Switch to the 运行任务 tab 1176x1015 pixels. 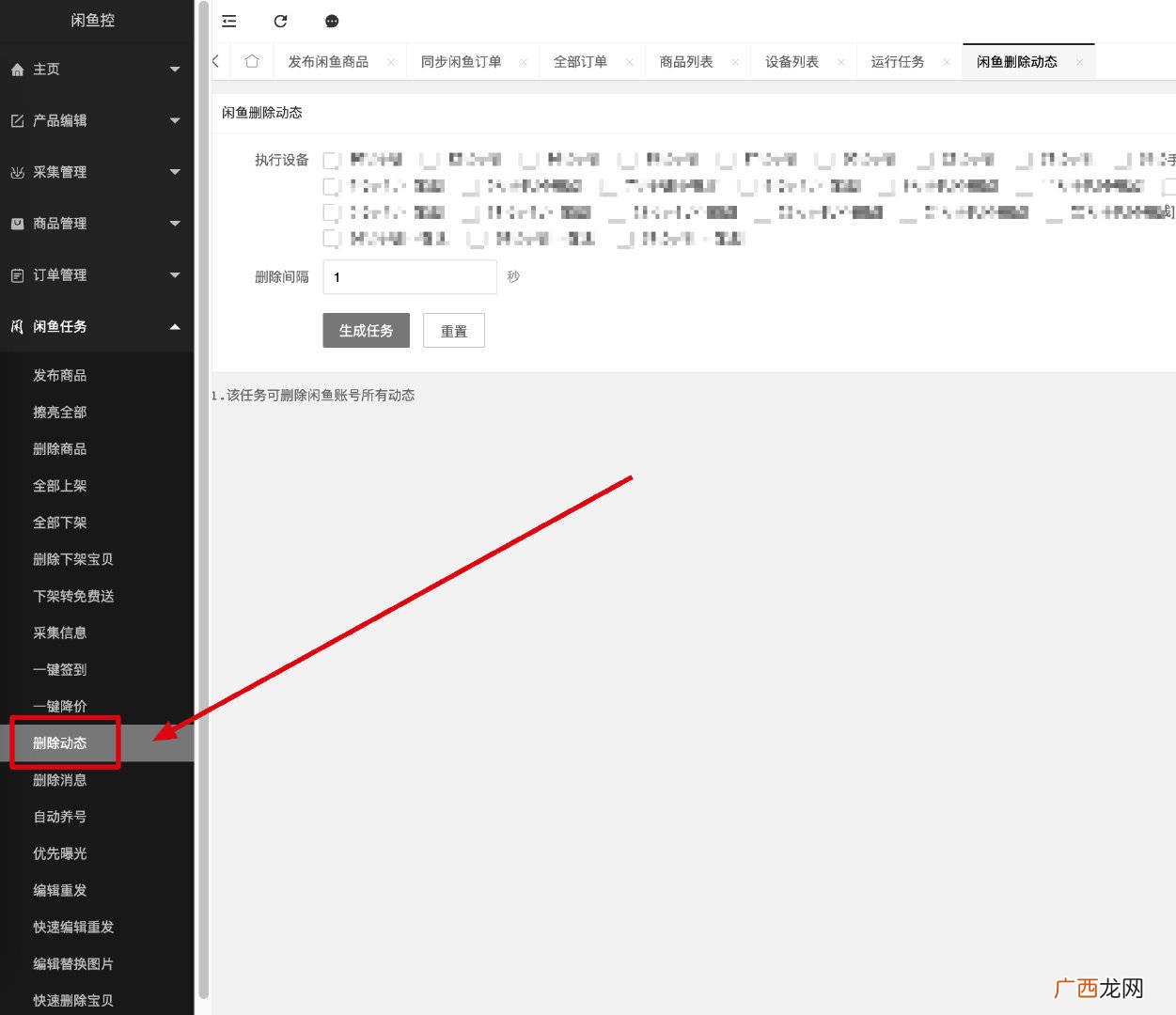(x=898, y=62)
